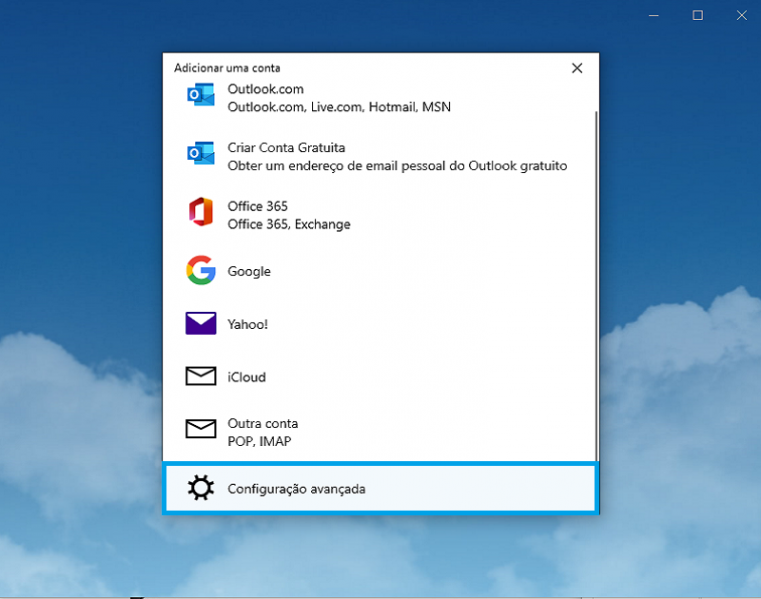Close the Adicionar uma conta dialog
Screen dimensions: 761x599
[577, 68]
